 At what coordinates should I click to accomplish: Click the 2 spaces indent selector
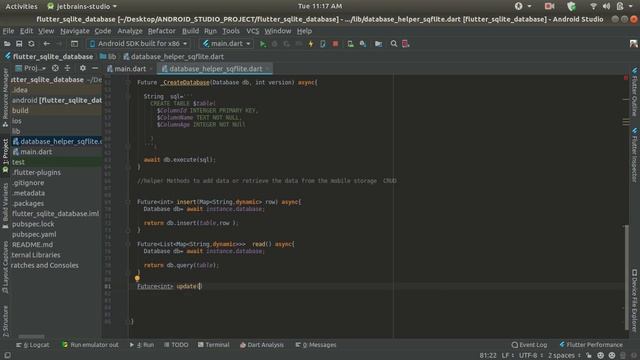[564, 356]
